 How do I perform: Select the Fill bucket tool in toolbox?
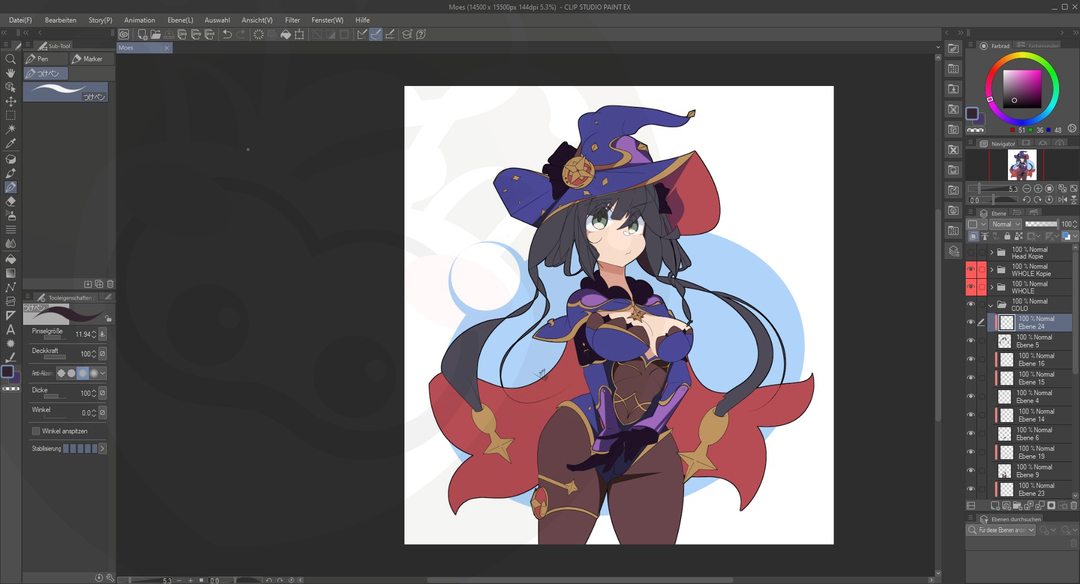click(x=10, y=259)
